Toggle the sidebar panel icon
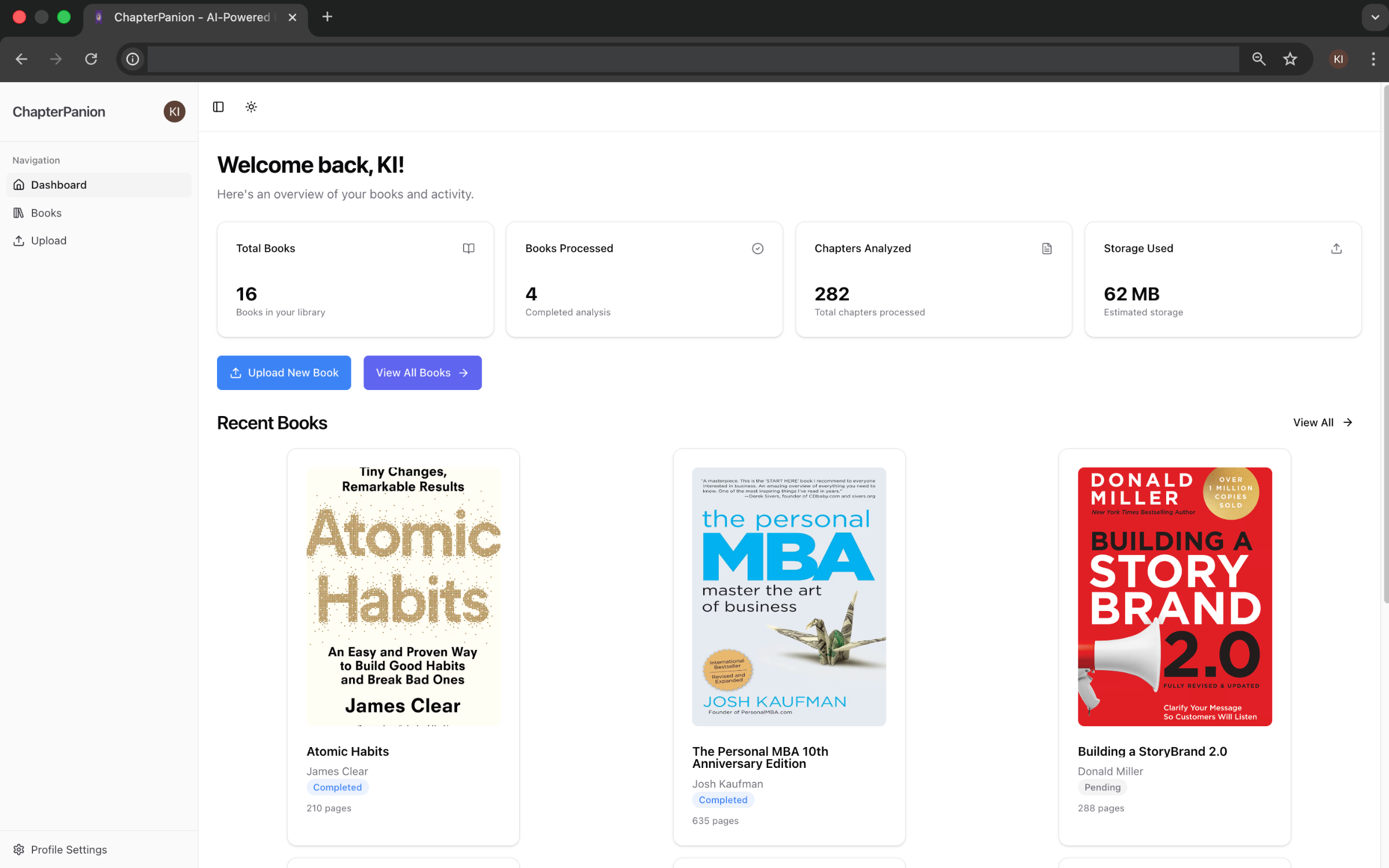 [218, 106]
